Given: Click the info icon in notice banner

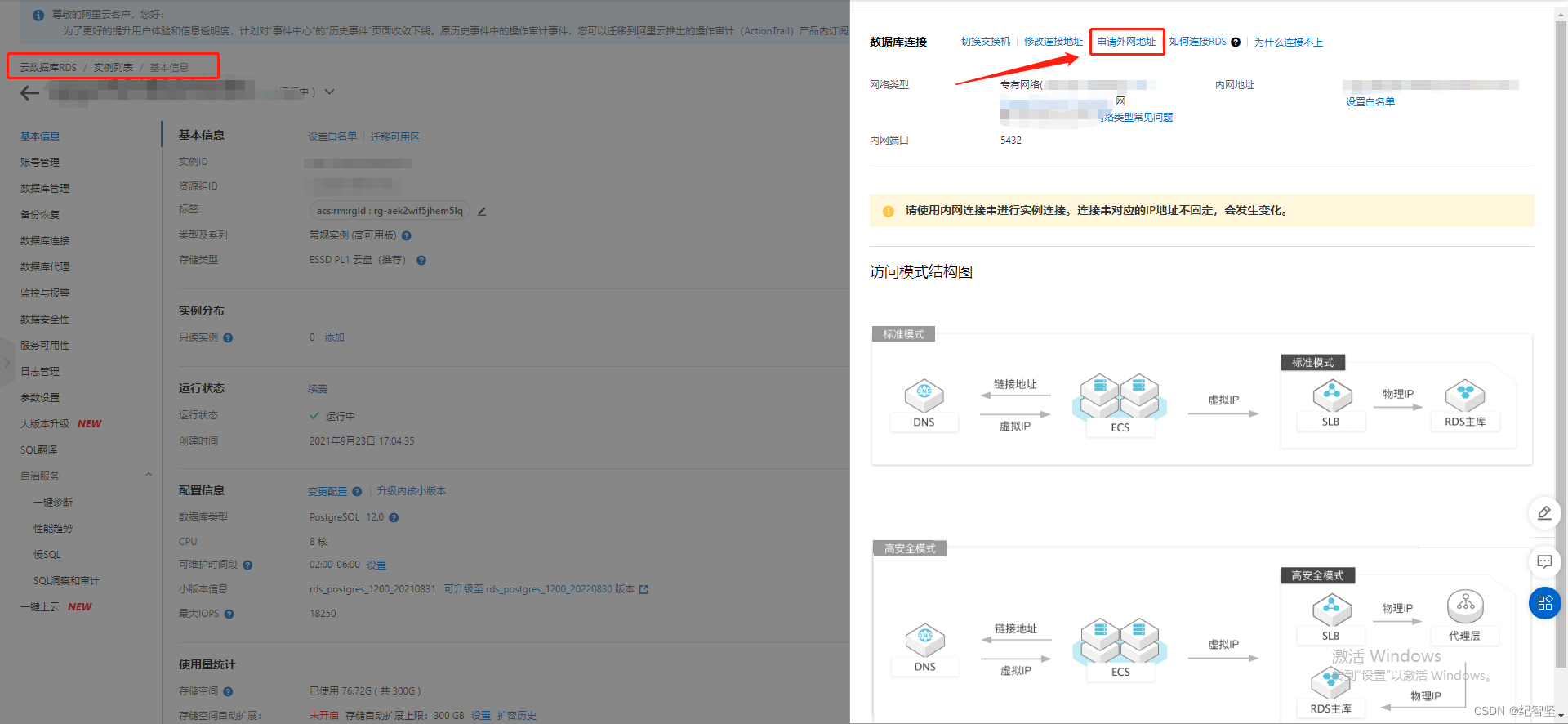Looking at the screenshot, I should point(38,15).
